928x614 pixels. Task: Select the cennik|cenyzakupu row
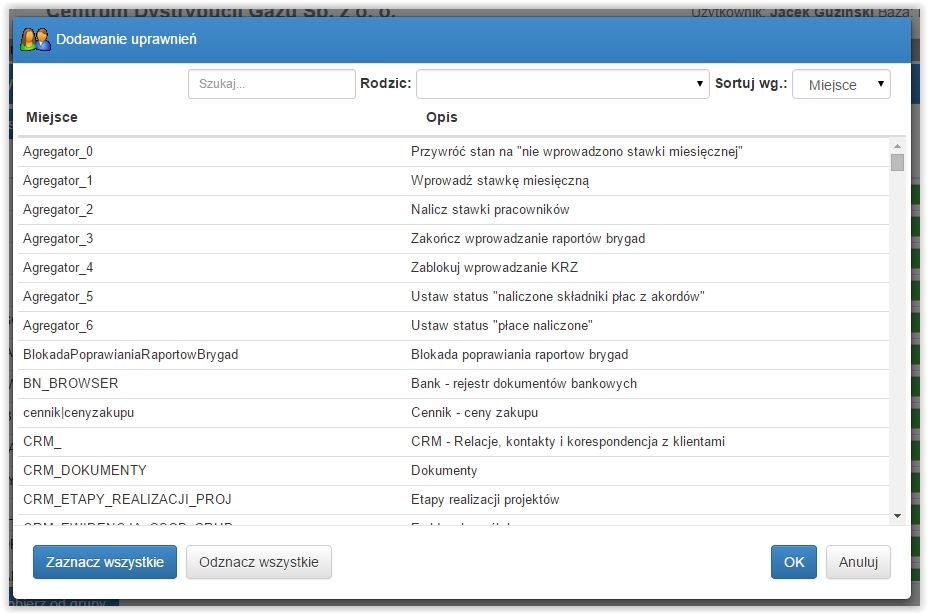tap(453, 413)
